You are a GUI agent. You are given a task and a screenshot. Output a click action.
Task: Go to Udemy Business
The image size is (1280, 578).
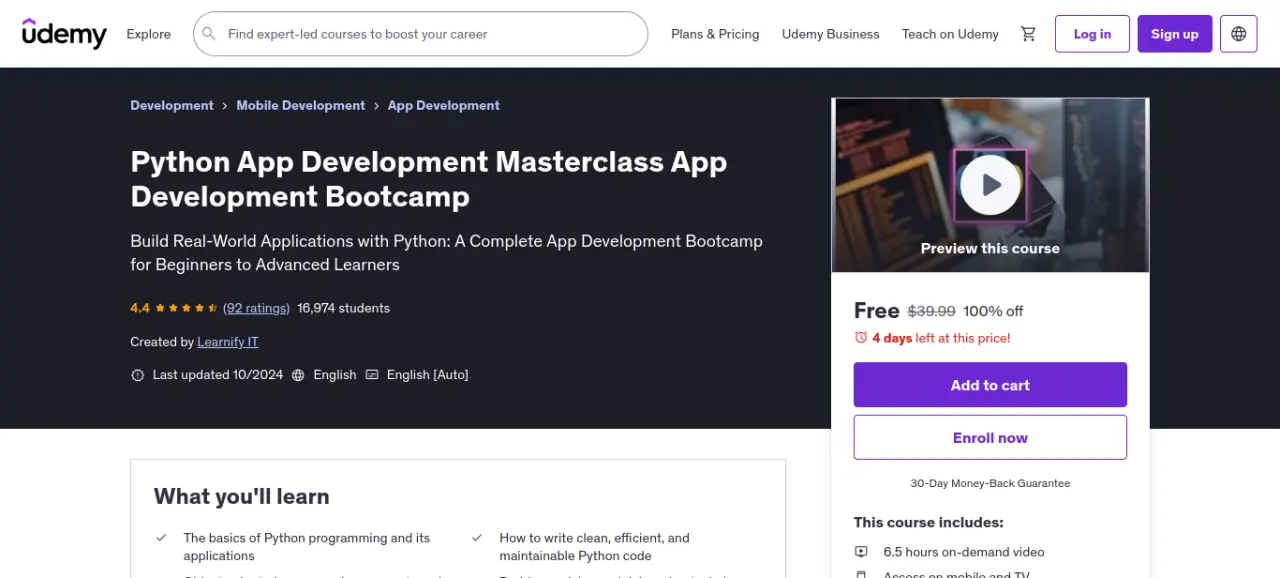point(831,34)
